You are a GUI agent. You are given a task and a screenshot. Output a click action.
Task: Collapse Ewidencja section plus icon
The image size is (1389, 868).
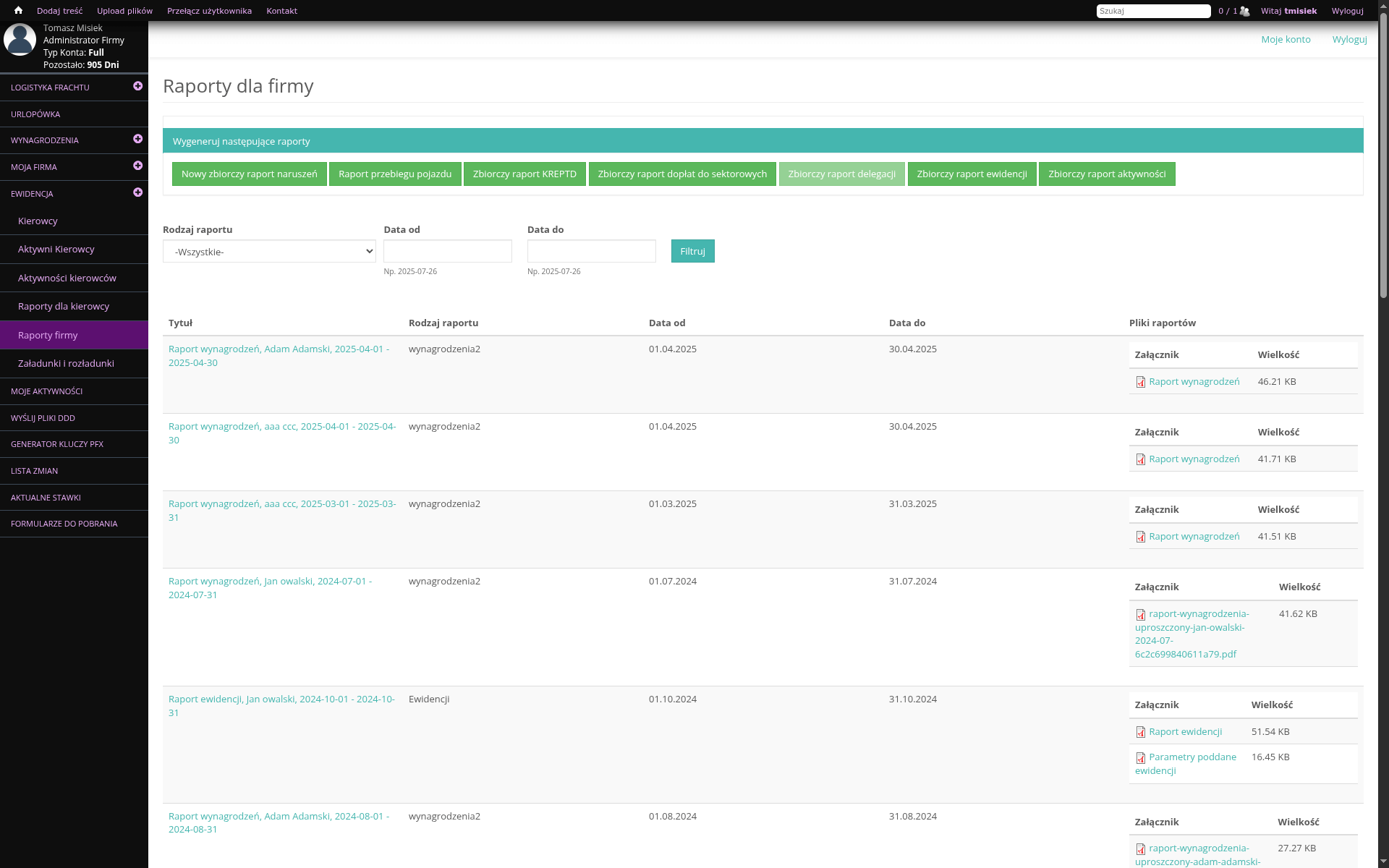click(x=137, y=192)
